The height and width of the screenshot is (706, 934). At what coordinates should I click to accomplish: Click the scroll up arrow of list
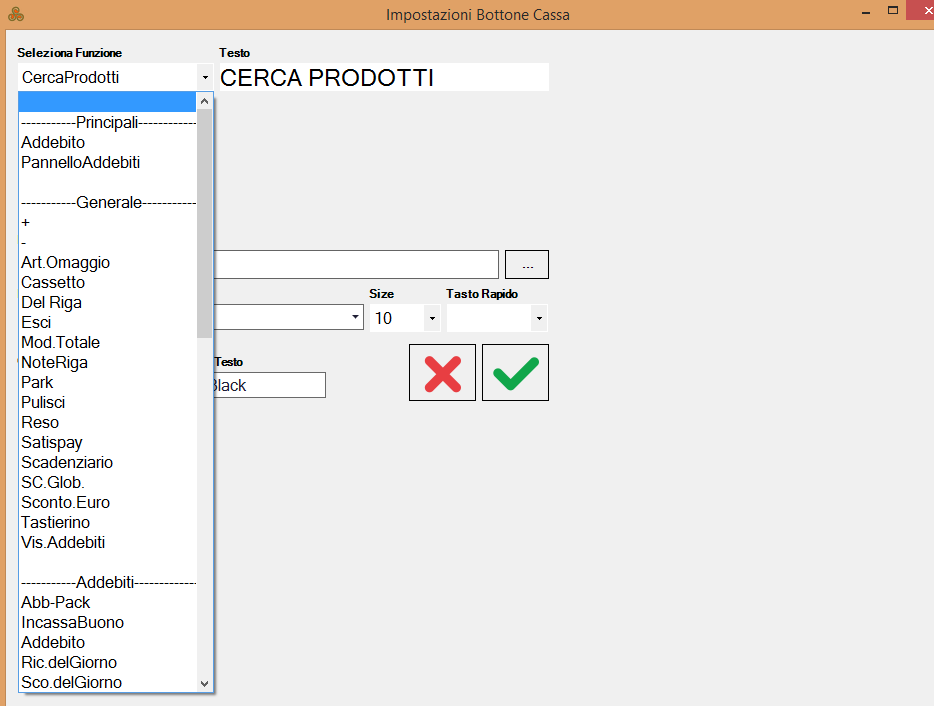[205, 101]
